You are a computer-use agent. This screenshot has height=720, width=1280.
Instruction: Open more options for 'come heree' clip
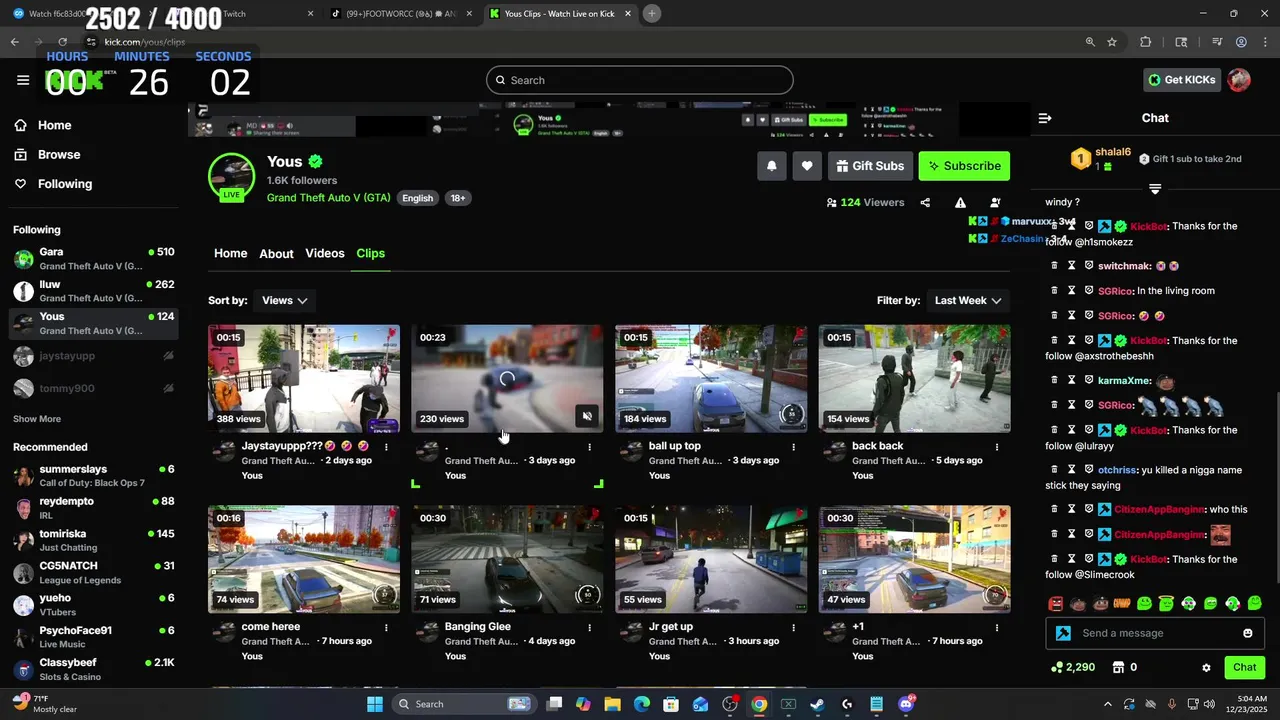coord(386,628)
